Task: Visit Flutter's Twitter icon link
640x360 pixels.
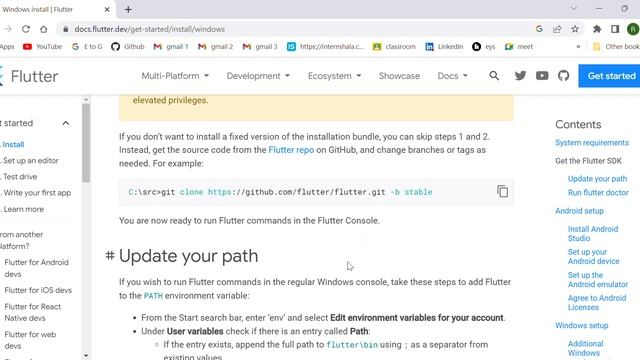Action: (x=520, y=76)
